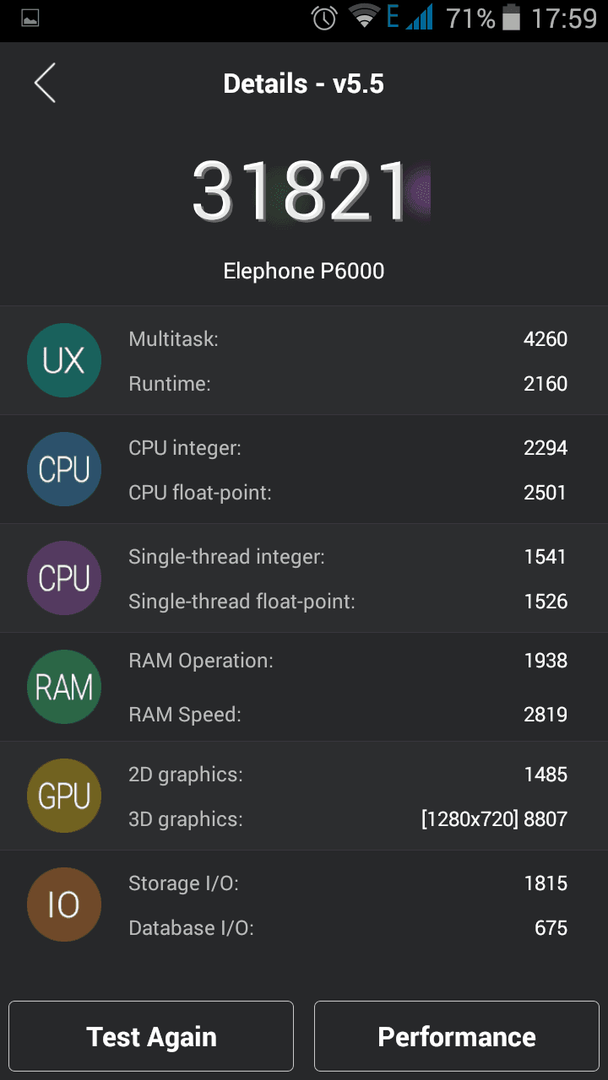The image size is (608, 1080).
Task: Tap the blue CPU circle icon
Action: click(x=64, y=470)
